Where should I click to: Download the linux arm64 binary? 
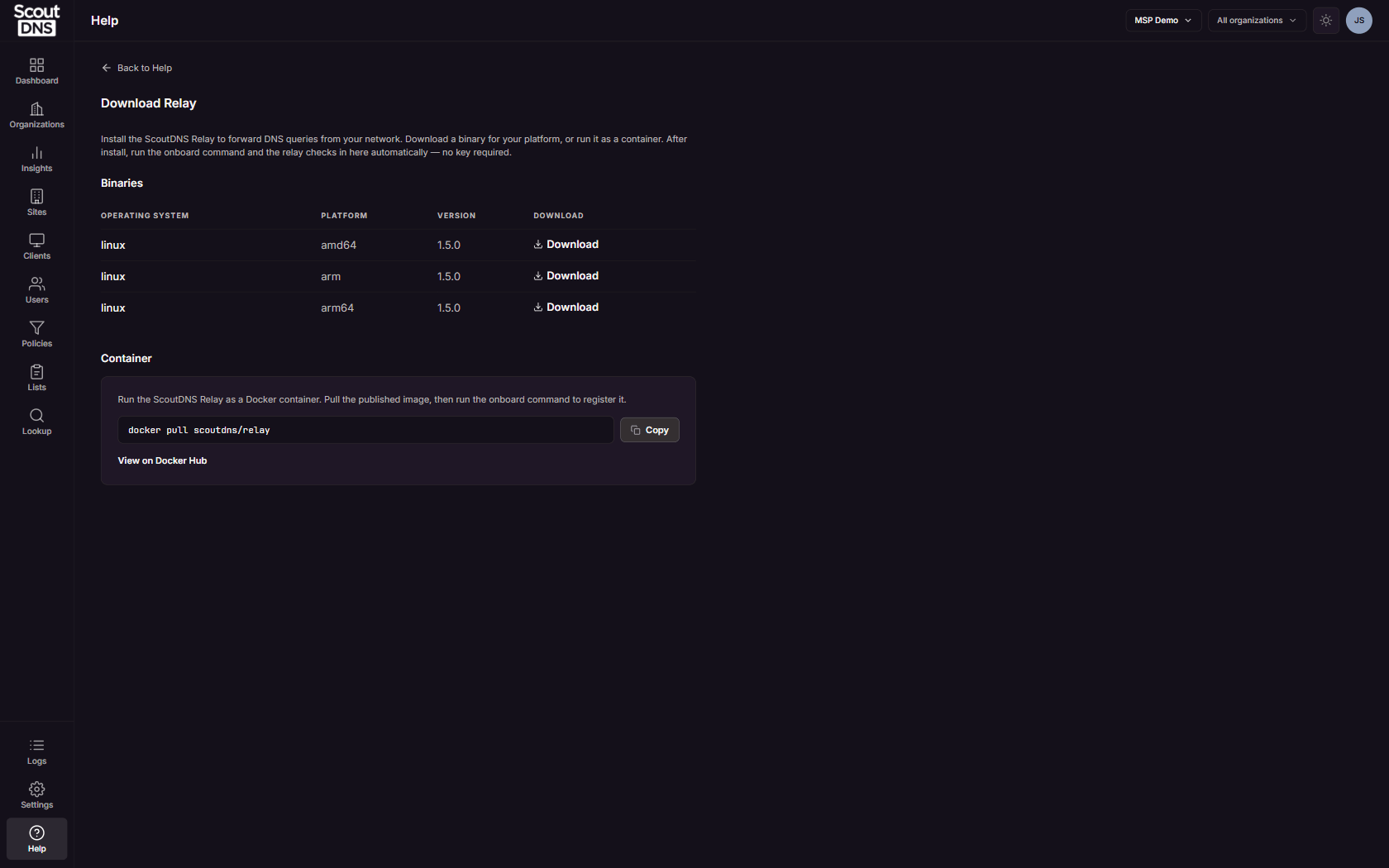coord(566,308)
